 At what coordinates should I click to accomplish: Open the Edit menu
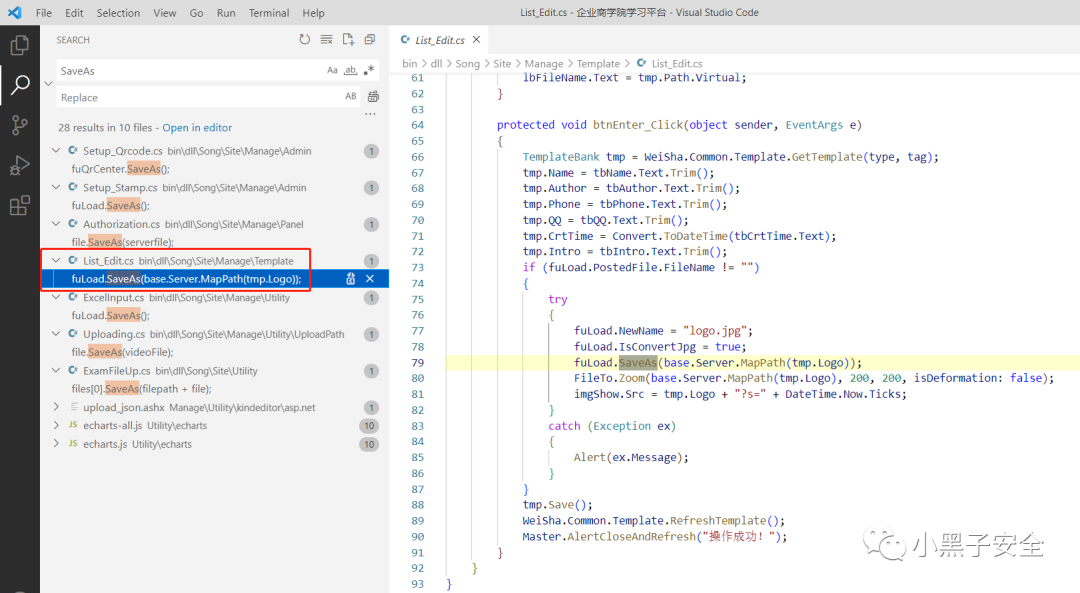[74, 12]
